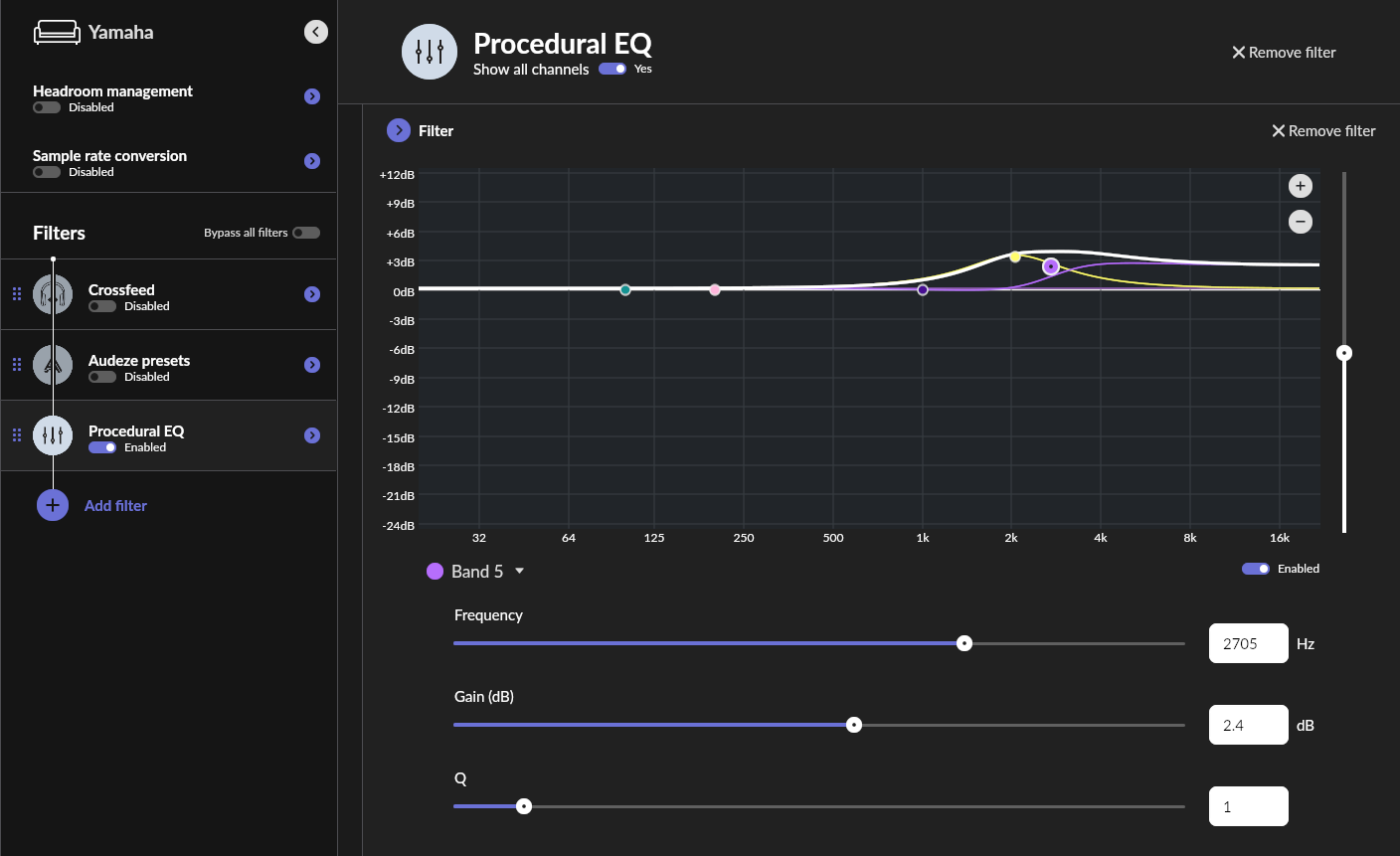Image resolution: width=1400 pixels, height=856 pixels.
Task: Click the top Remove filter button
Action: [1284, 53]
